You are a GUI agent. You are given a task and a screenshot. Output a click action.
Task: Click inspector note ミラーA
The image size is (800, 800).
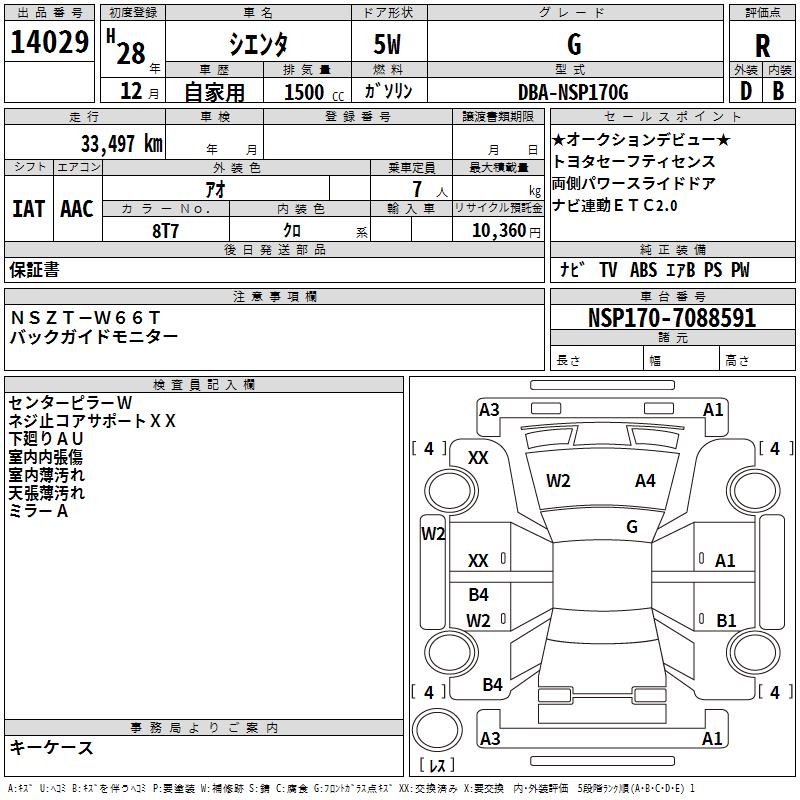pos(38,511)
